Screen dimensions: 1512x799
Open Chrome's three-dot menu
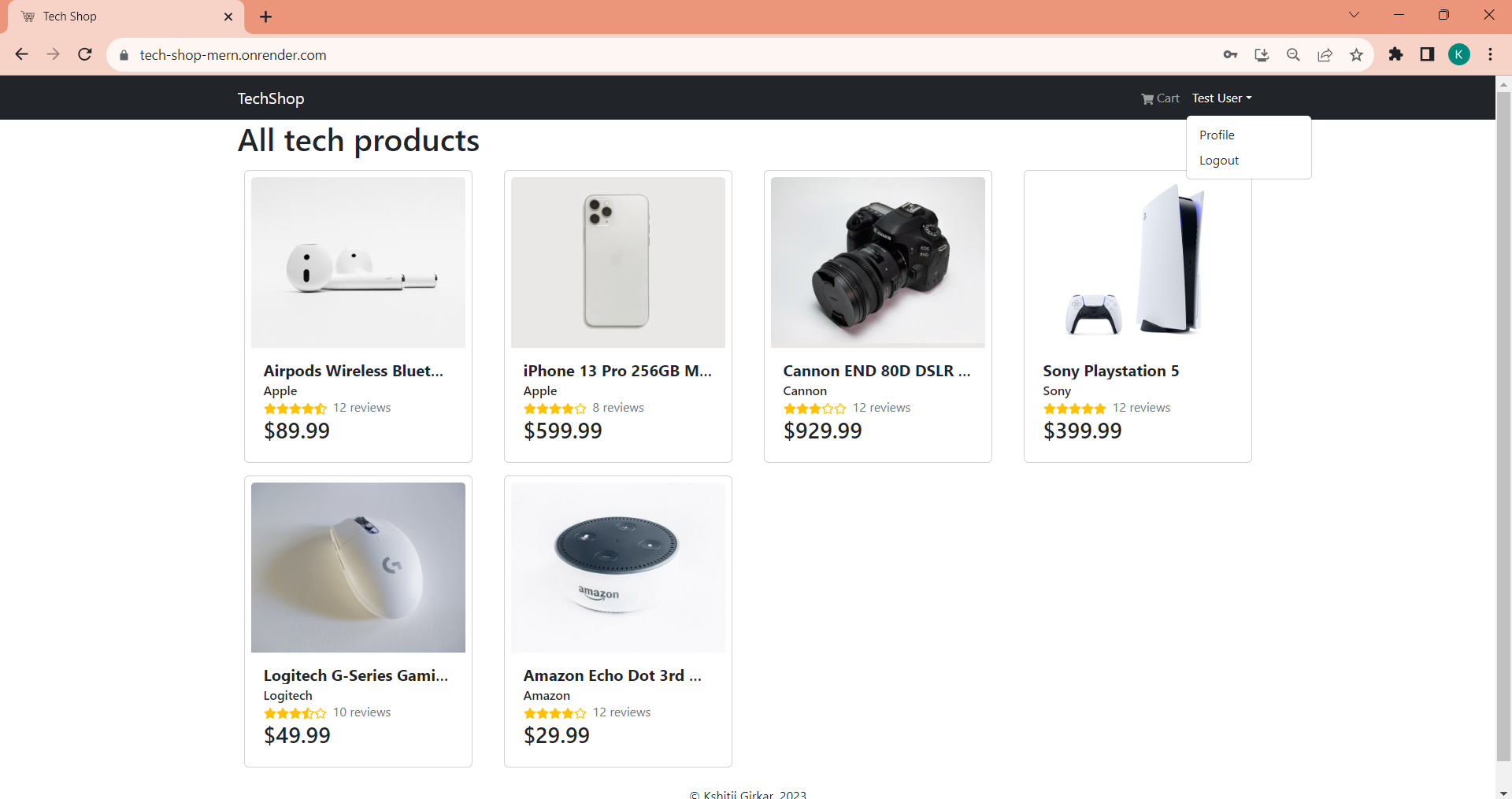[1490, 54]
